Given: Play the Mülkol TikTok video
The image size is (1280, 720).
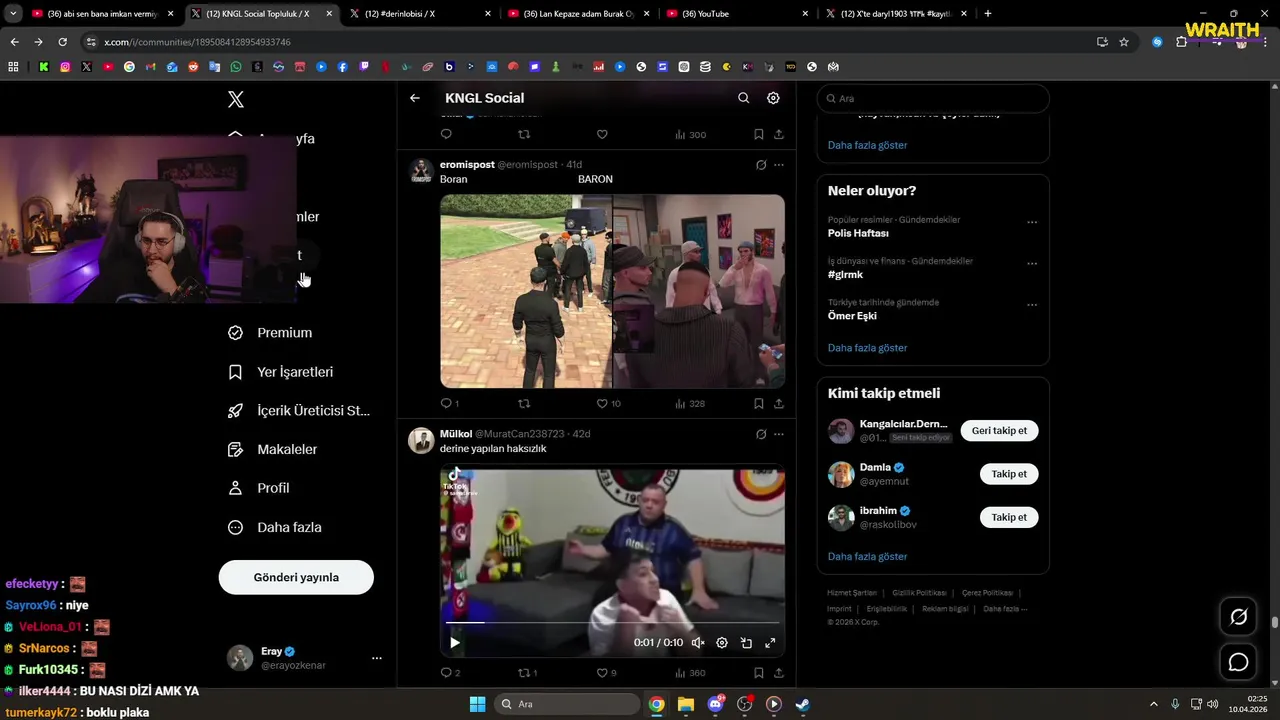Looking at the screenshot, I should (454, 643).
